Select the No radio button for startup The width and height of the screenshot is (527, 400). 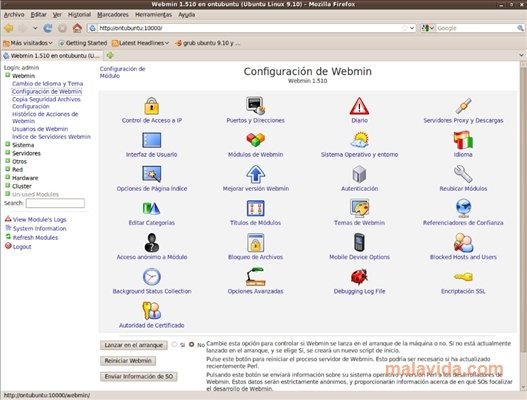192,345
